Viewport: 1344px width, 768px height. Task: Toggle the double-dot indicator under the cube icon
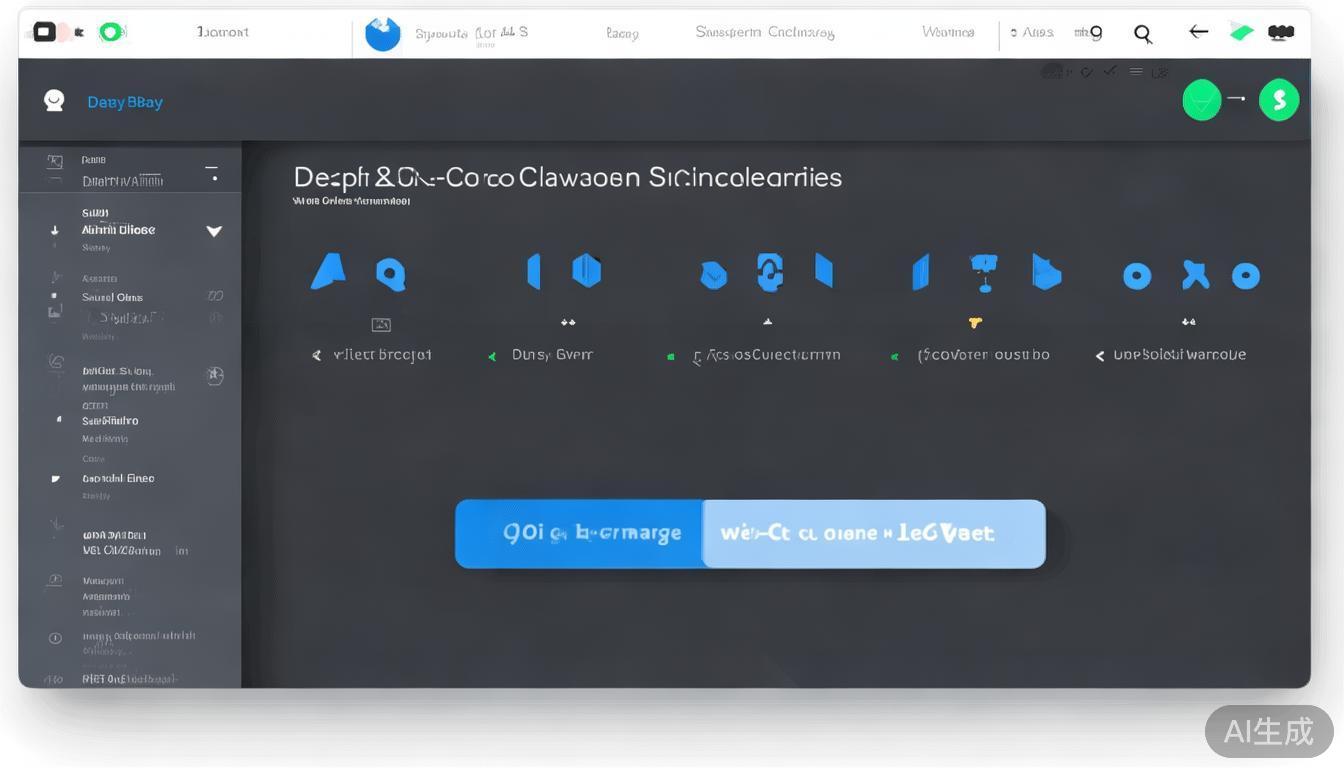[568, 322]
